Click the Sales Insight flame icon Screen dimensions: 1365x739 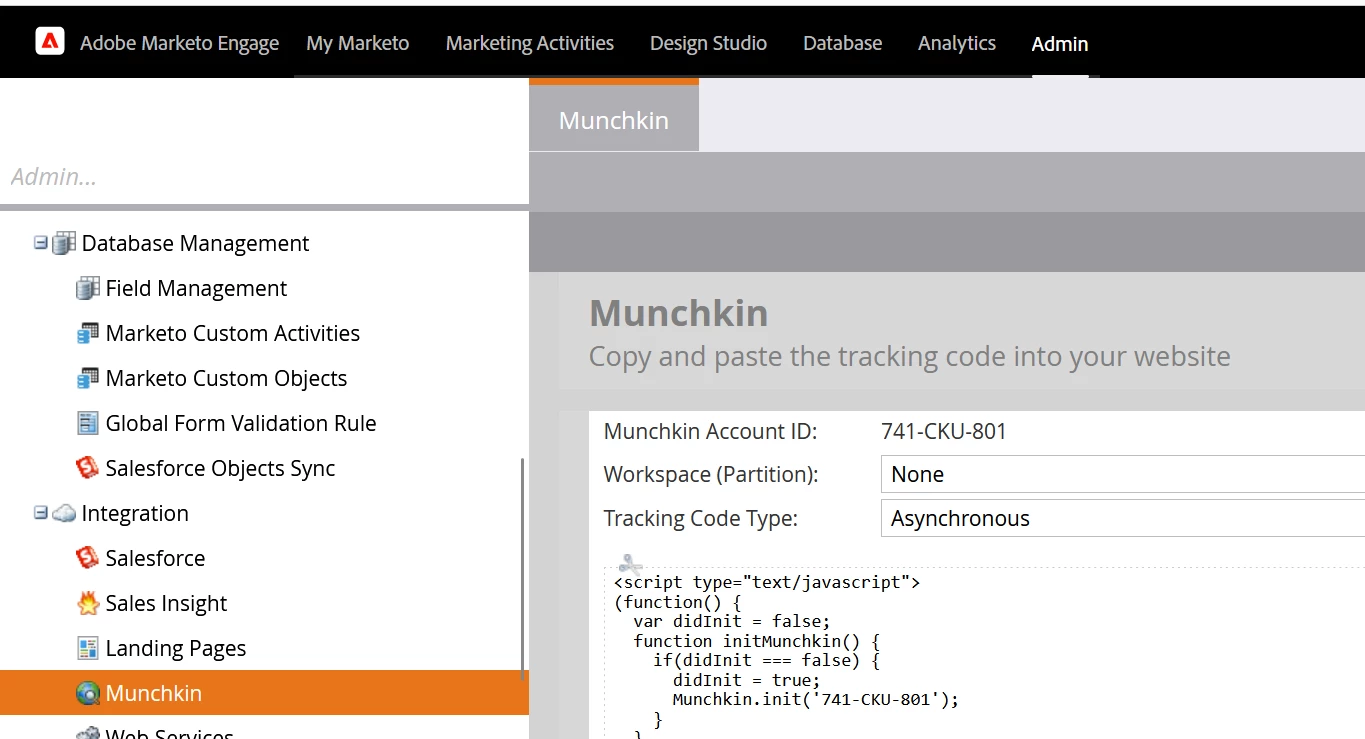pos(88,603)
